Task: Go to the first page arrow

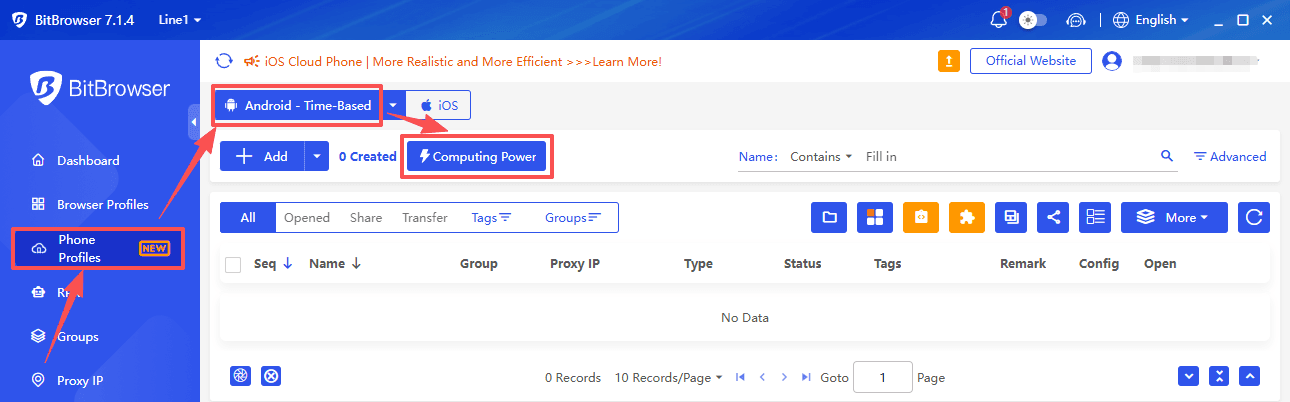Action: [740, 377]
